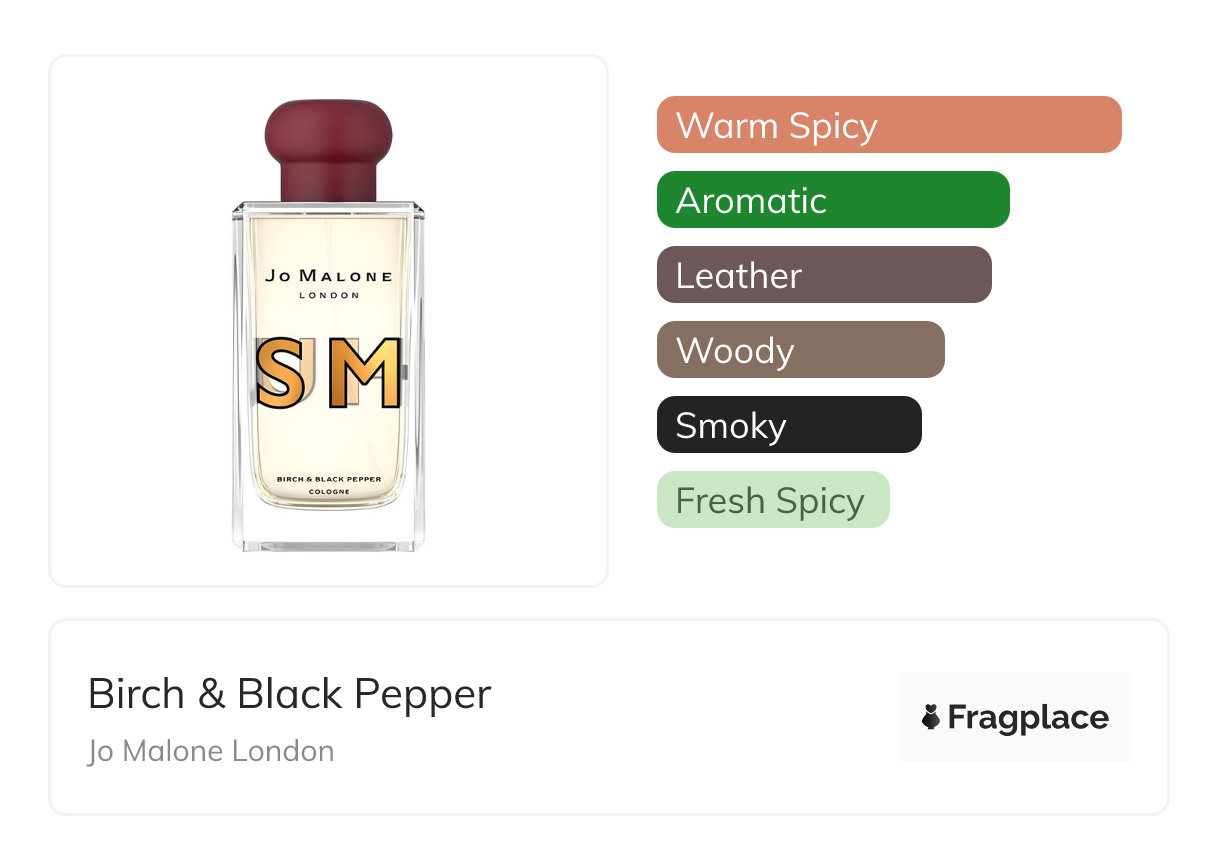1218x864 pixels.
Task: Click the golden S letter on bottle
Action: tap(280, 373)
